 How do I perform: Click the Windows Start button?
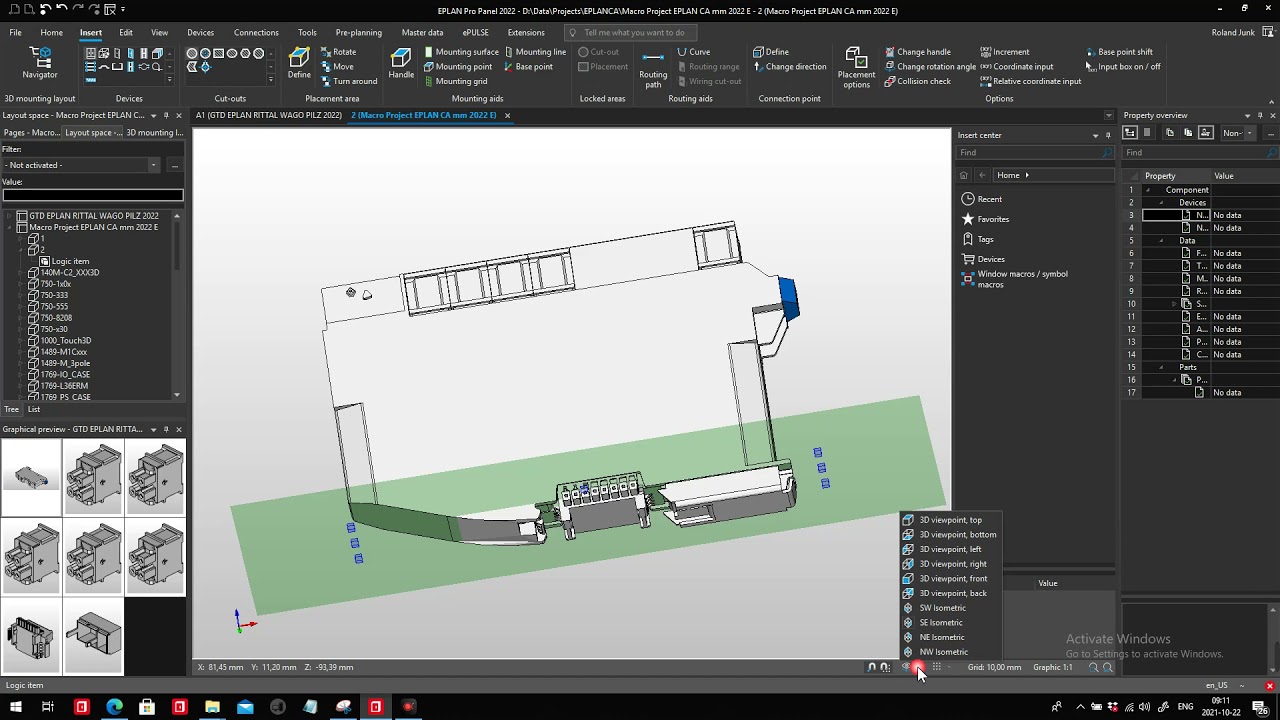point(16,707)
